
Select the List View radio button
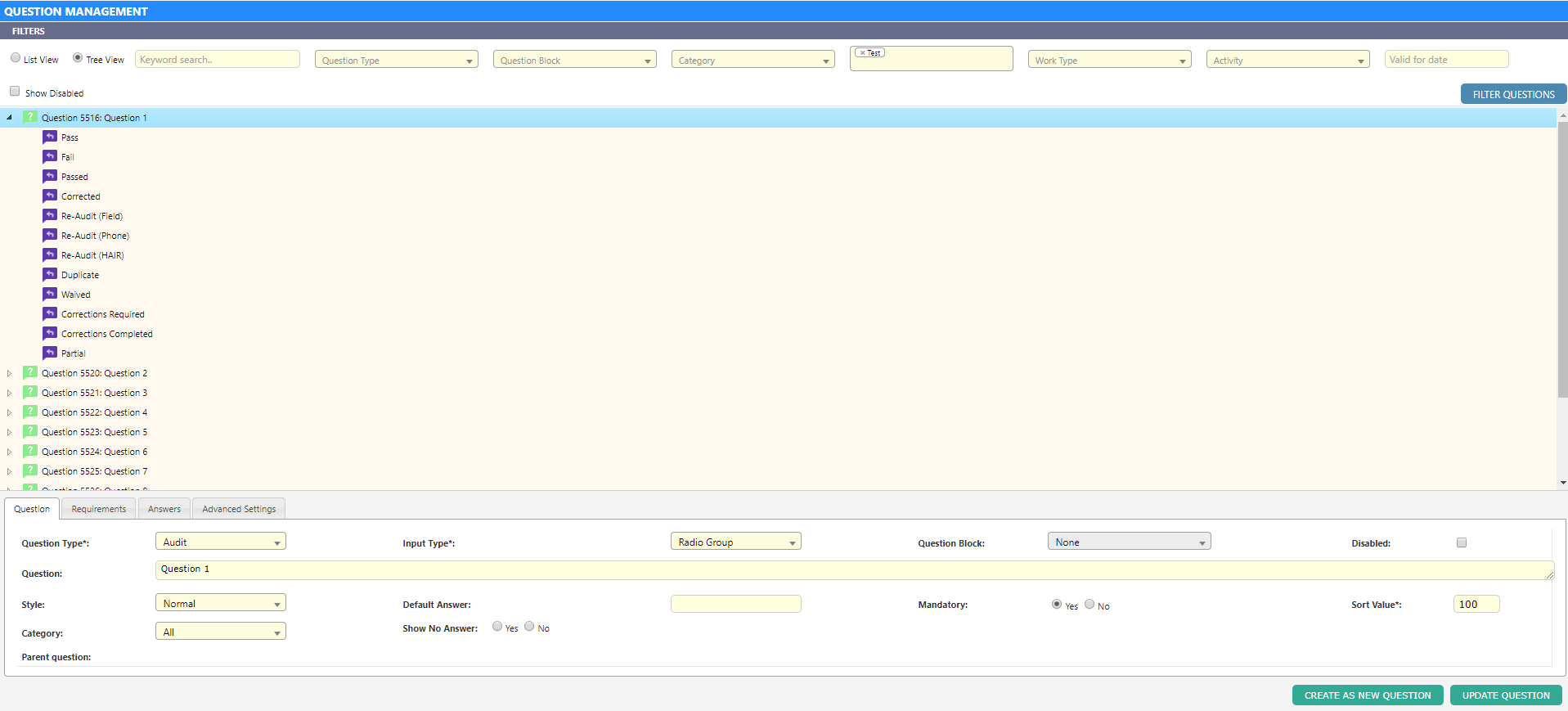pyautogui.click(x=16, y=58)
